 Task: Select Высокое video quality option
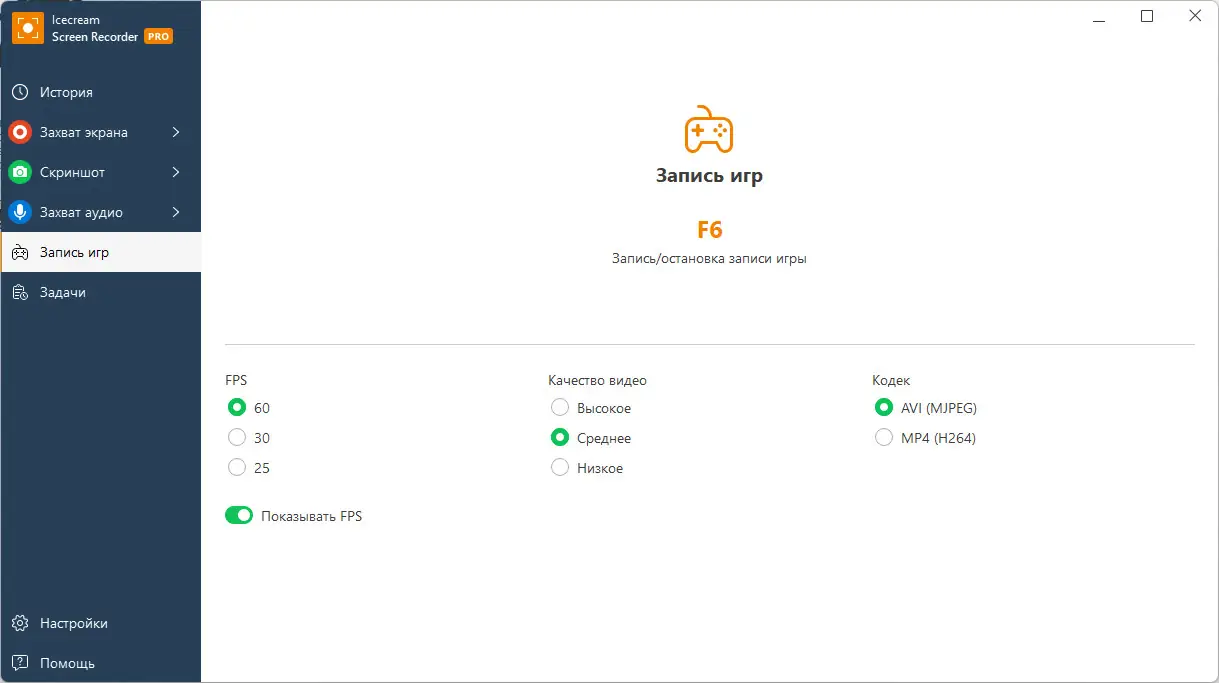(560, 408)
